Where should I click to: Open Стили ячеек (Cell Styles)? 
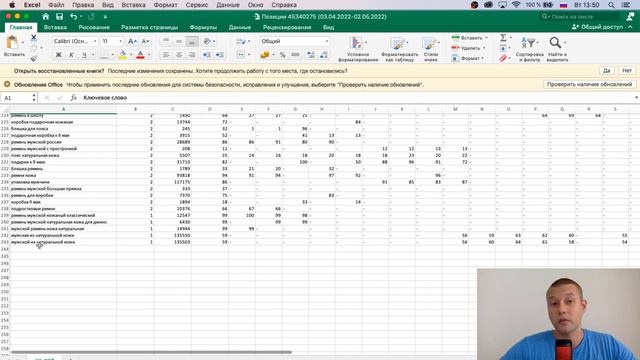pos(431,49)
